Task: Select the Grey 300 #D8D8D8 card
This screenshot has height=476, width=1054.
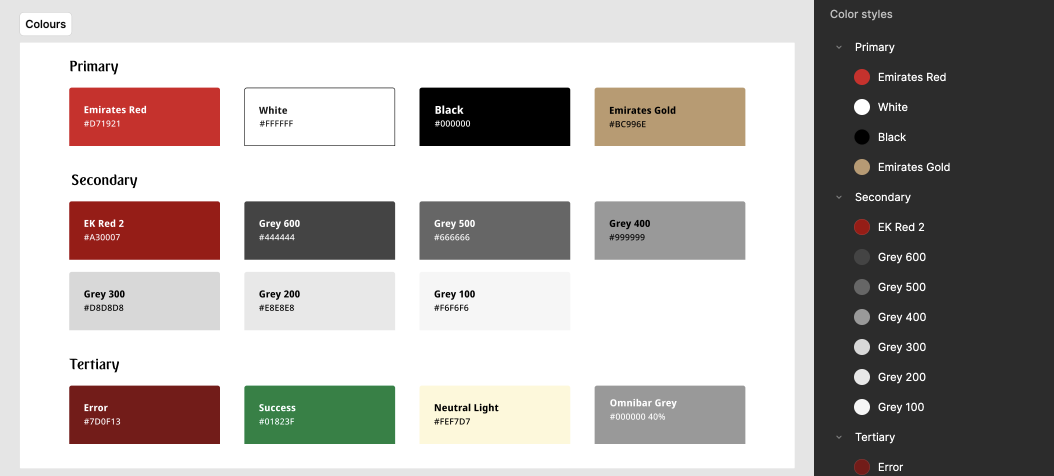Action: point(145,301)
